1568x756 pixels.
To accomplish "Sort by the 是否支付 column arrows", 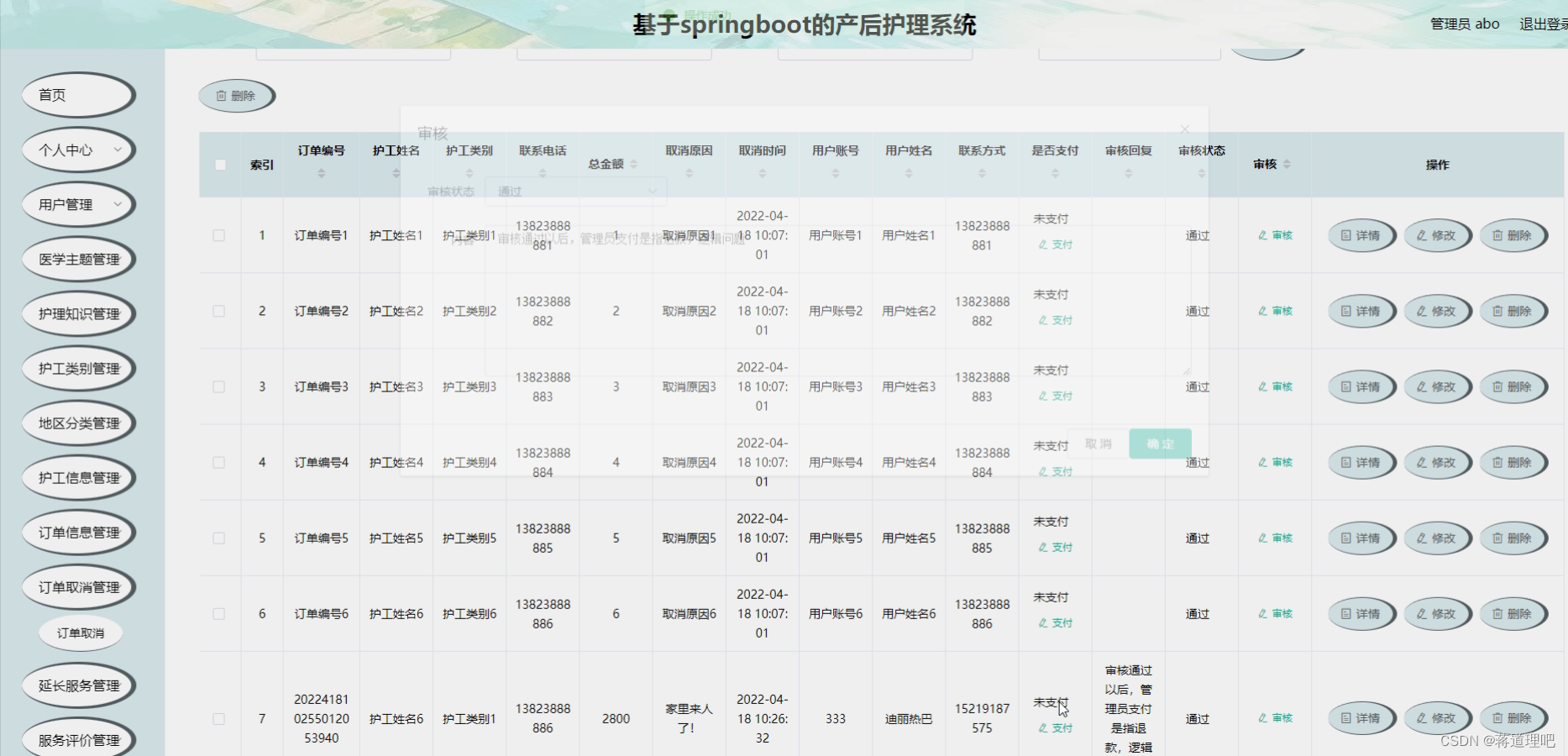I will (x=1055, y=173).
